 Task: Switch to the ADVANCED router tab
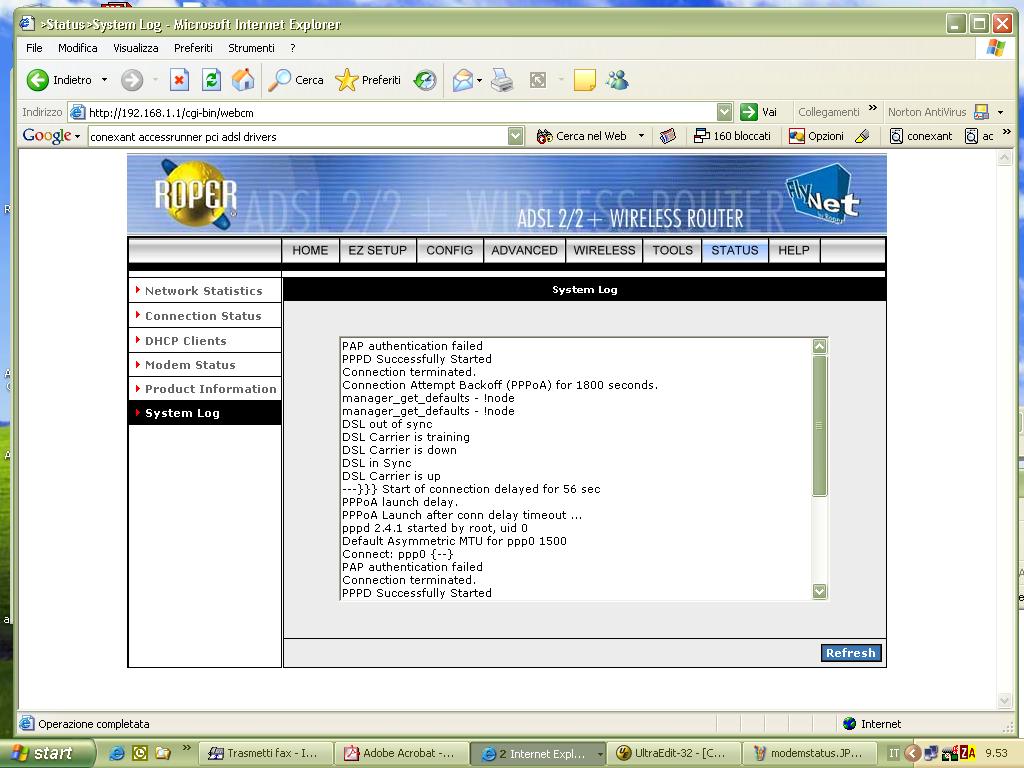pos(524,250)
